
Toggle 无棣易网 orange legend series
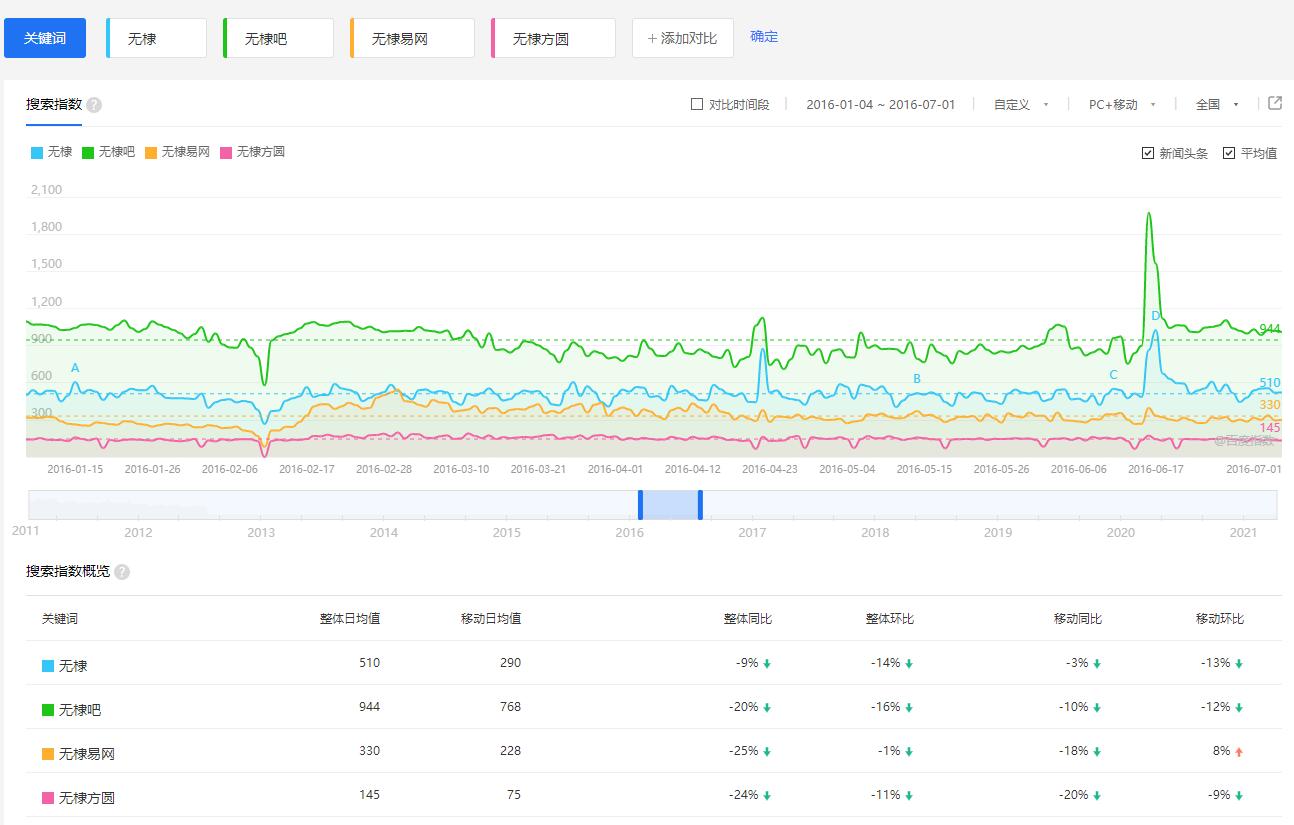(177, 152)
